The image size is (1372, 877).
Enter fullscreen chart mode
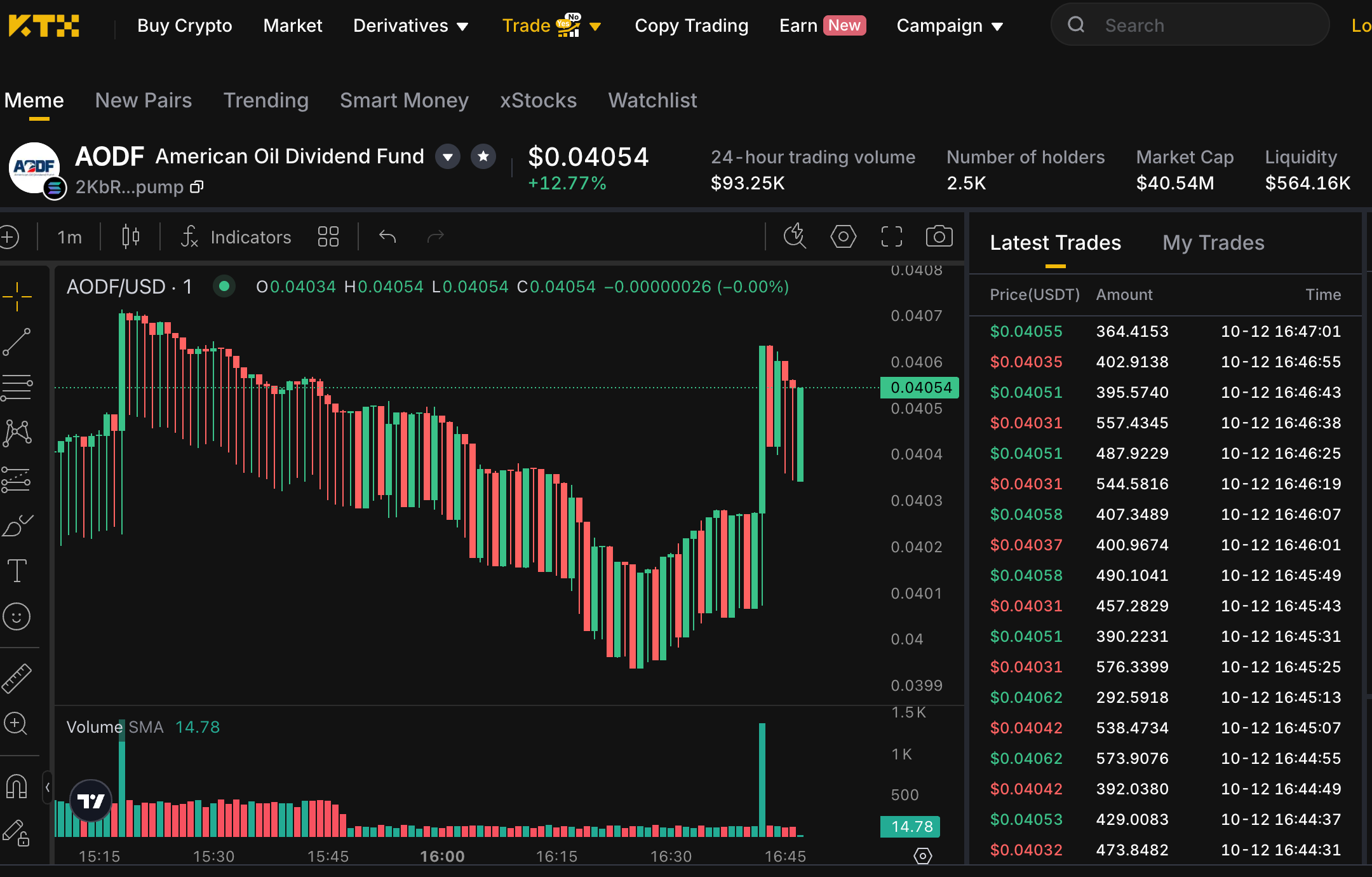point(892,236)
